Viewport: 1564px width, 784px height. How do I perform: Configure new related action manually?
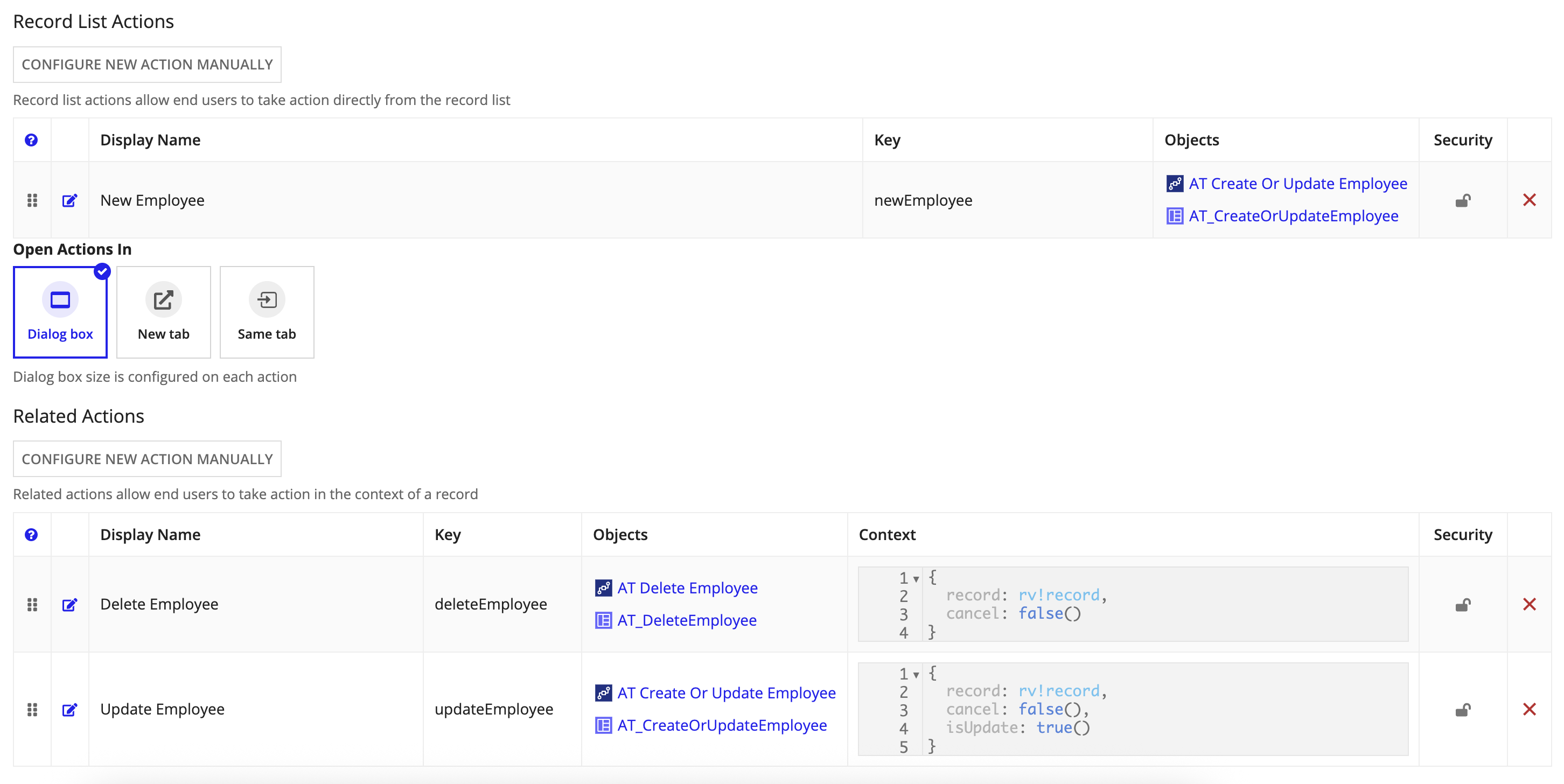[x=147, y=459]
